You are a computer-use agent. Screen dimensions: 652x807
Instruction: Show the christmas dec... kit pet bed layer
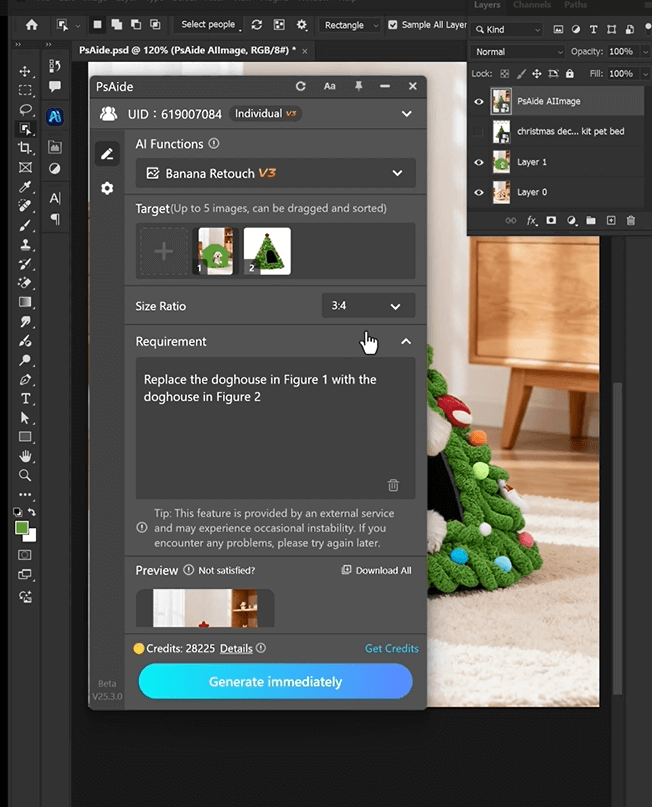pyautogui.click(x=480, y=132)
